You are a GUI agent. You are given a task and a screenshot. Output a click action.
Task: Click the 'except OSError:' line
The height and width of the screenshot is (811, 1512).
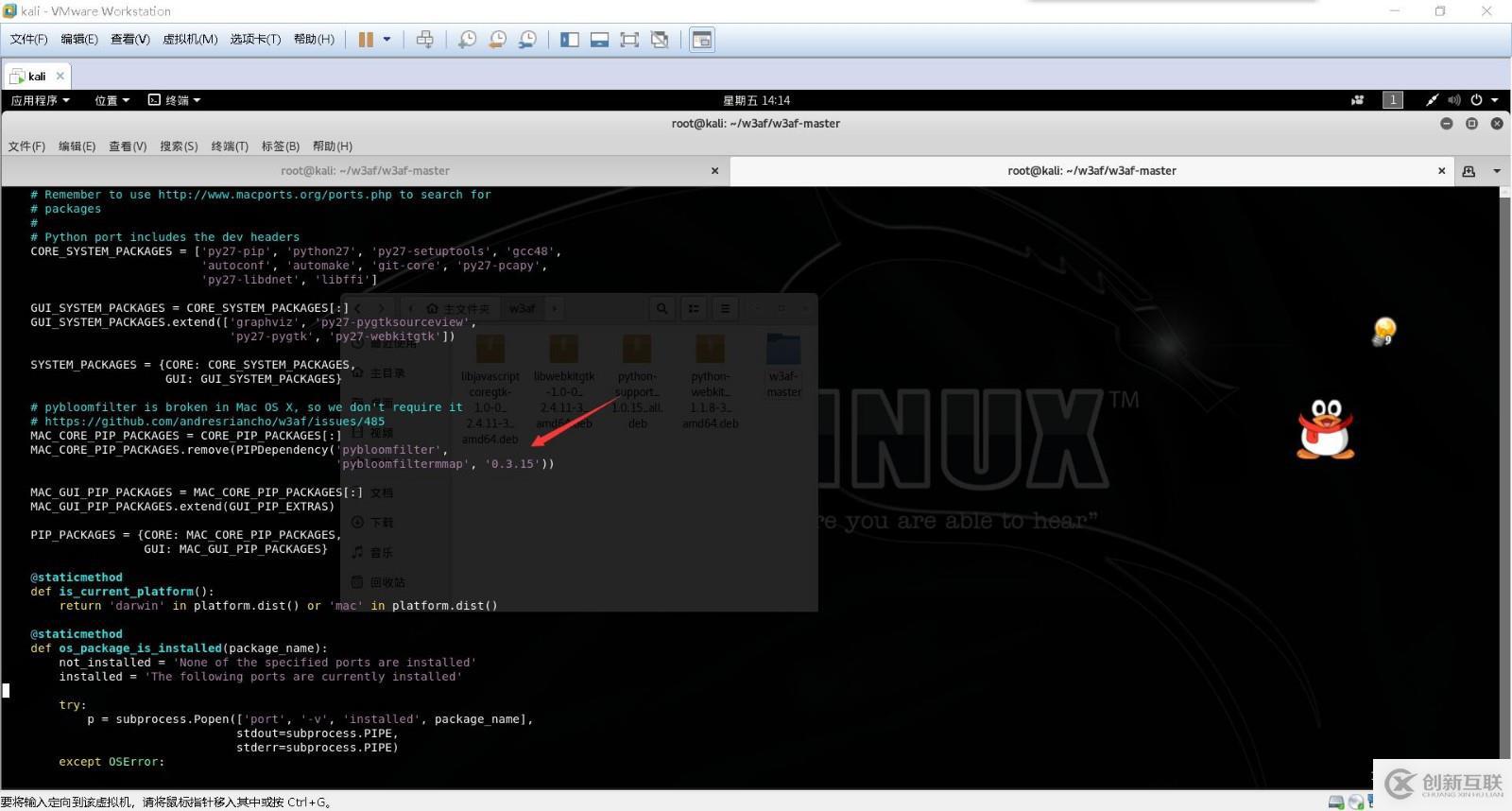[x=112, y=762]
